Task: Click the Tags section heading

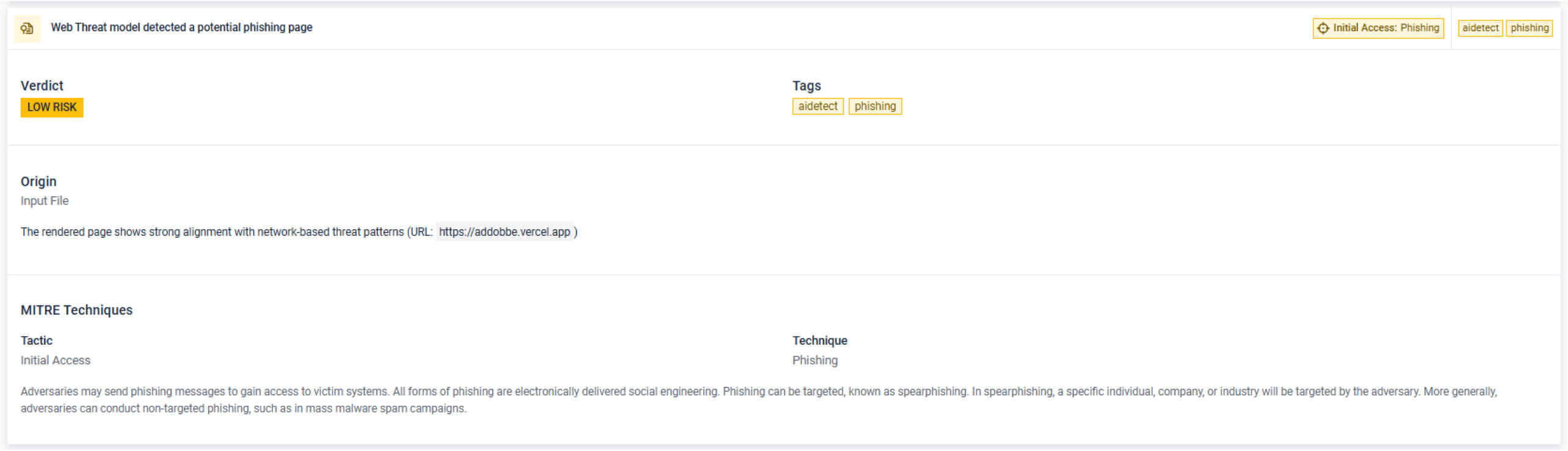Action: 806,86
